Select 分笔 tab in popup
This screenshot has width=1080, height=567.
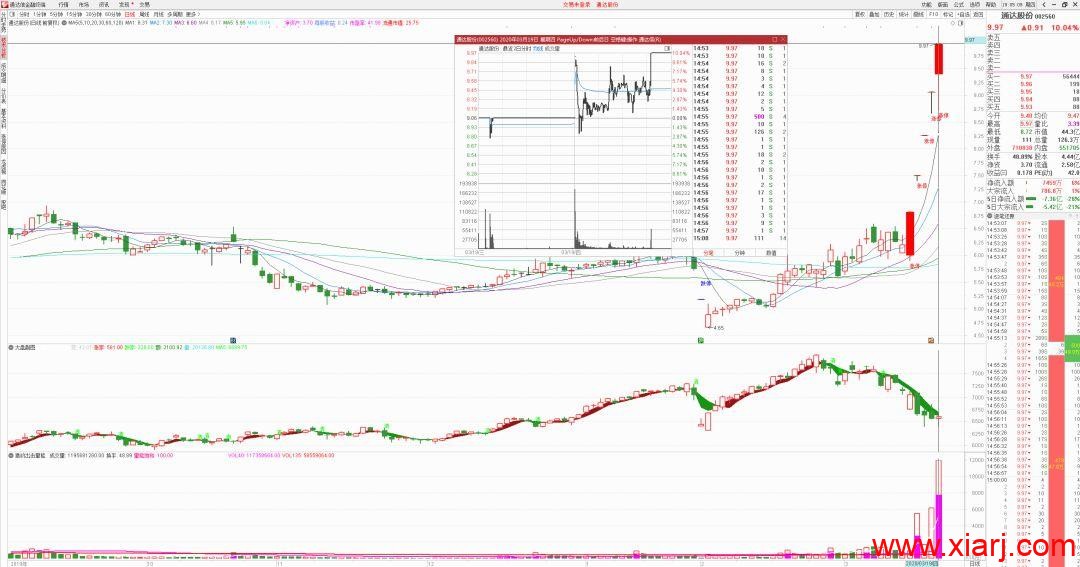709,253
